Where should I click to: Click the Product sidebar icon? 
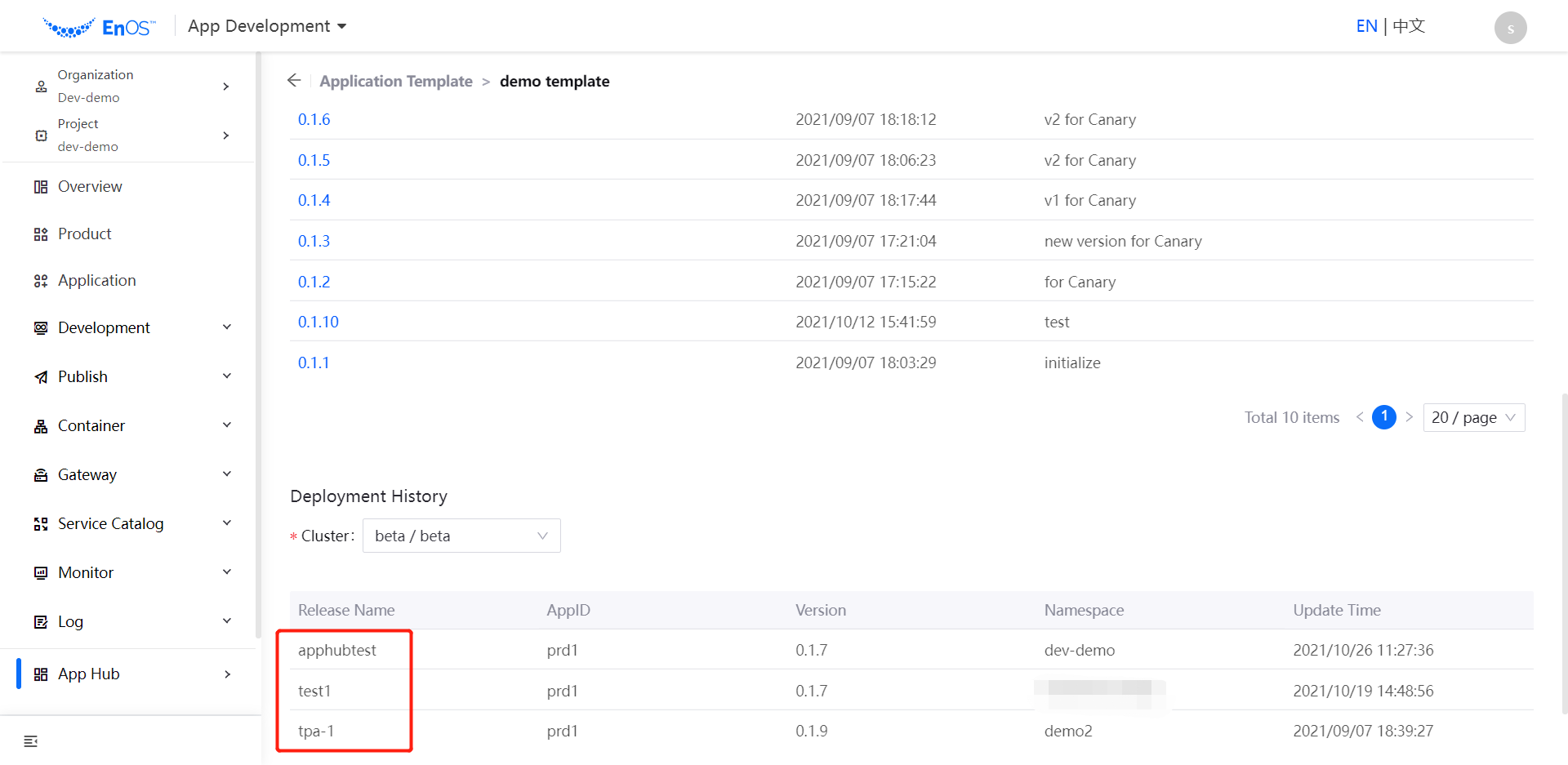pyautogui.click(x=41, y=234)
